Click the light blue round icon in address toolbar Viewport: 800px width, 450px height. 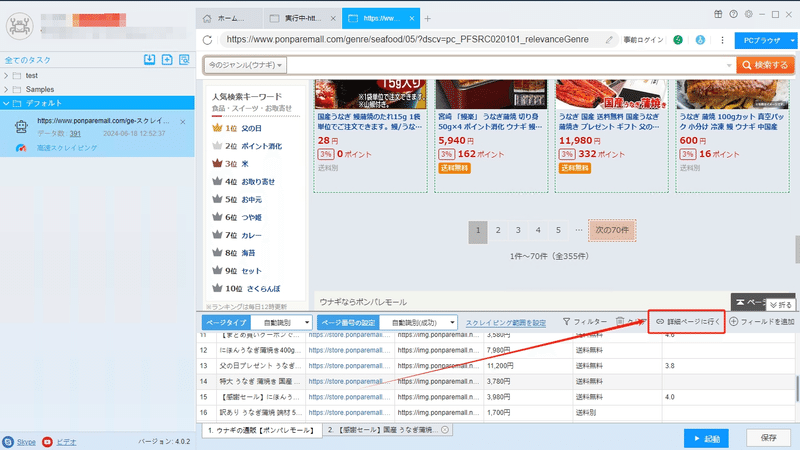click(x=700, y=40)
